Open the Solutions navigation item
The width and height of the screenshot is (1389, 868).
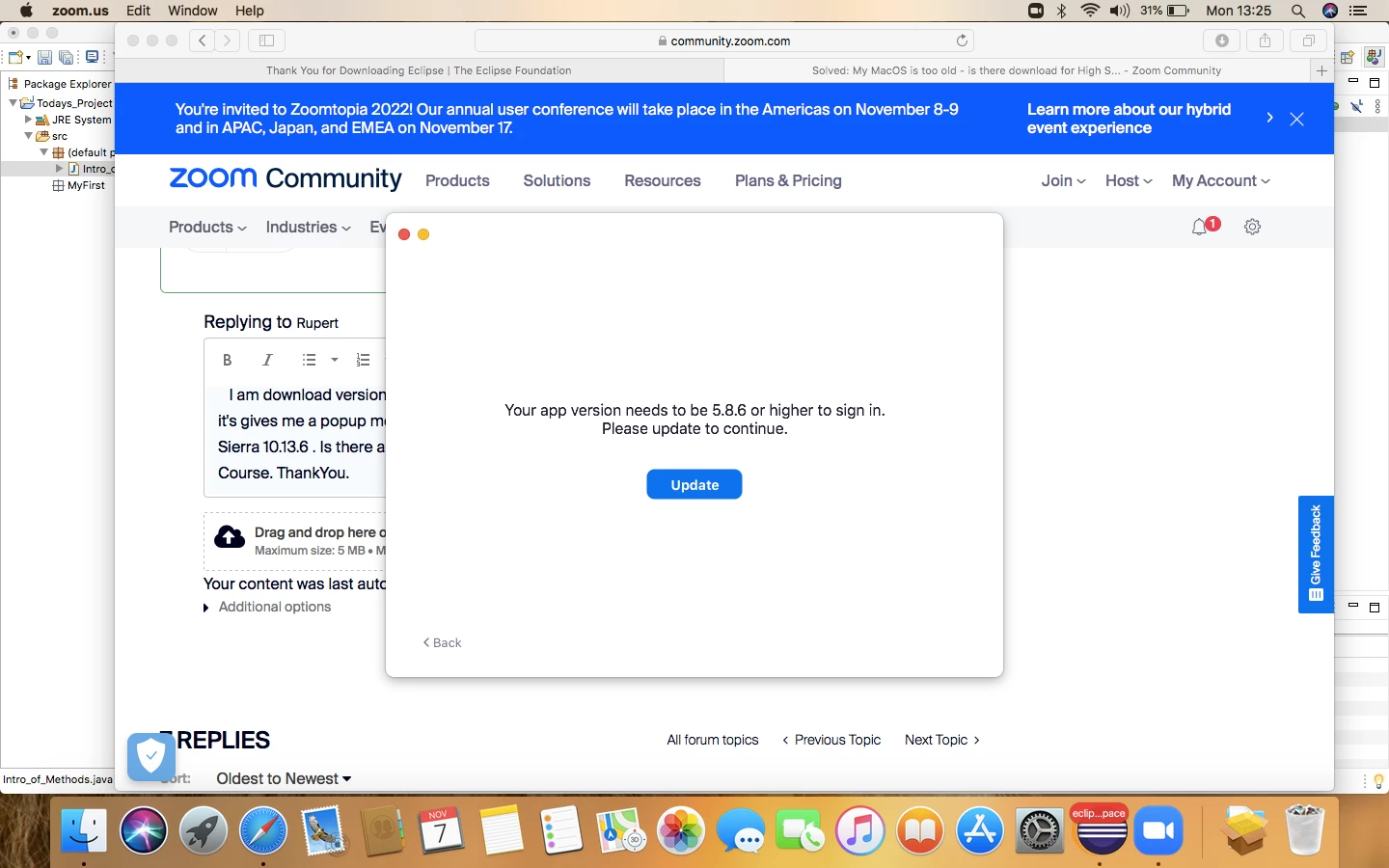[557, 180]
